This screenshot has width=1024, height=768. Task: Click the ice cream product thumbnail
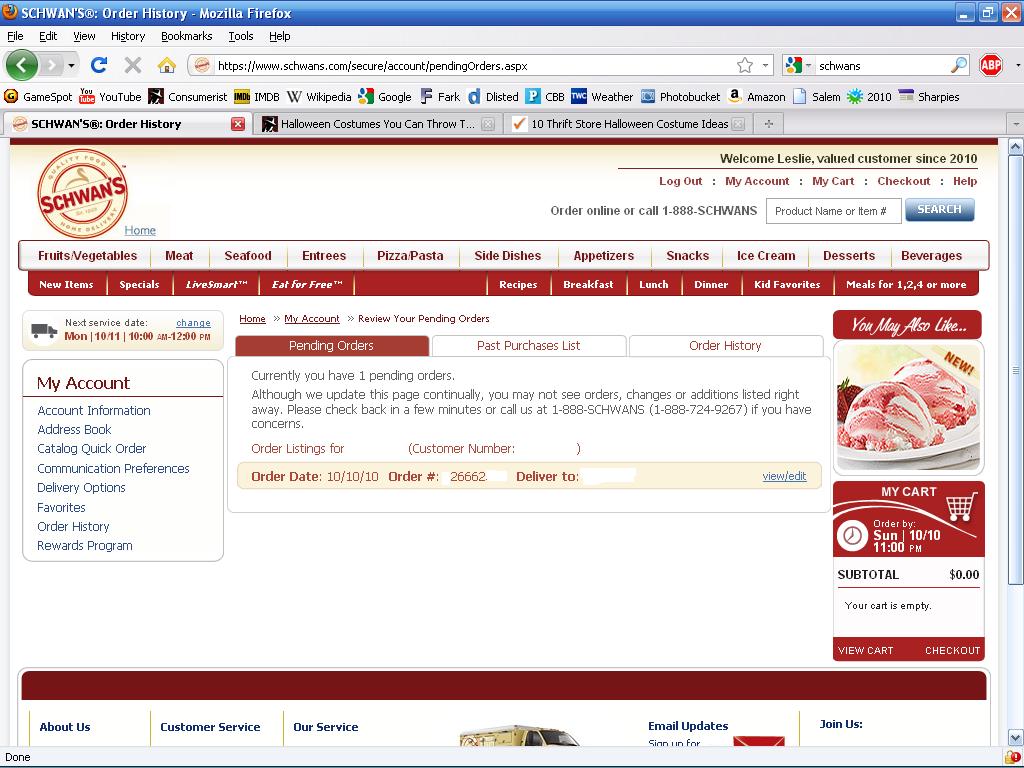908,407
